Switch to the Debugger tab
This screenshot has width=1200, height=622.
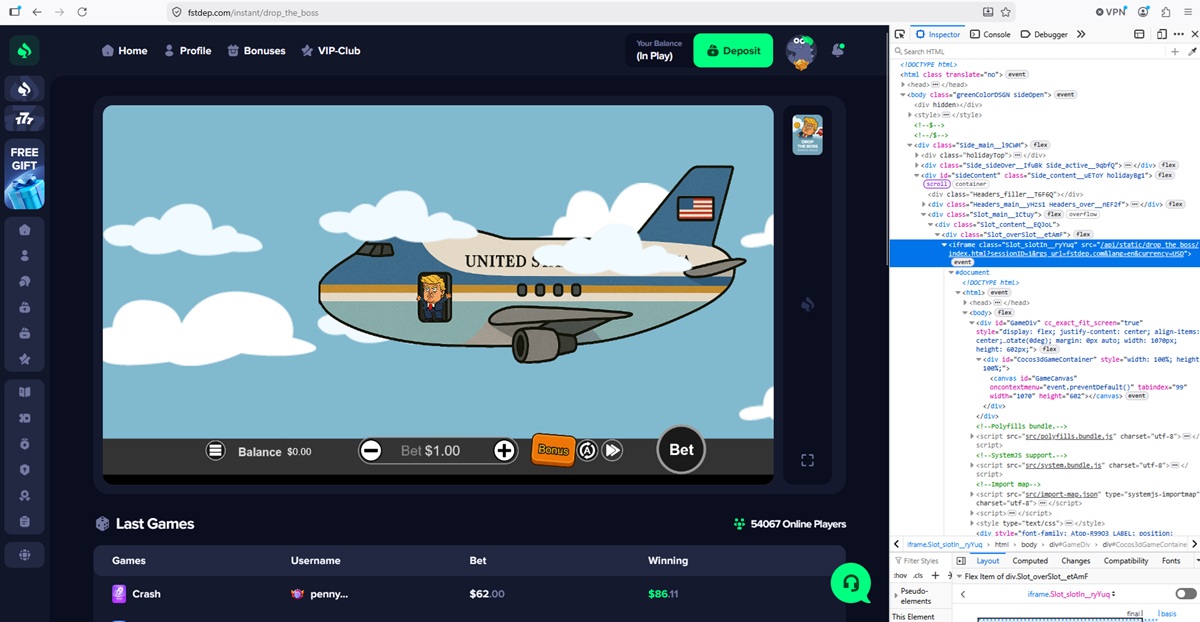[x=1044, y=34]
